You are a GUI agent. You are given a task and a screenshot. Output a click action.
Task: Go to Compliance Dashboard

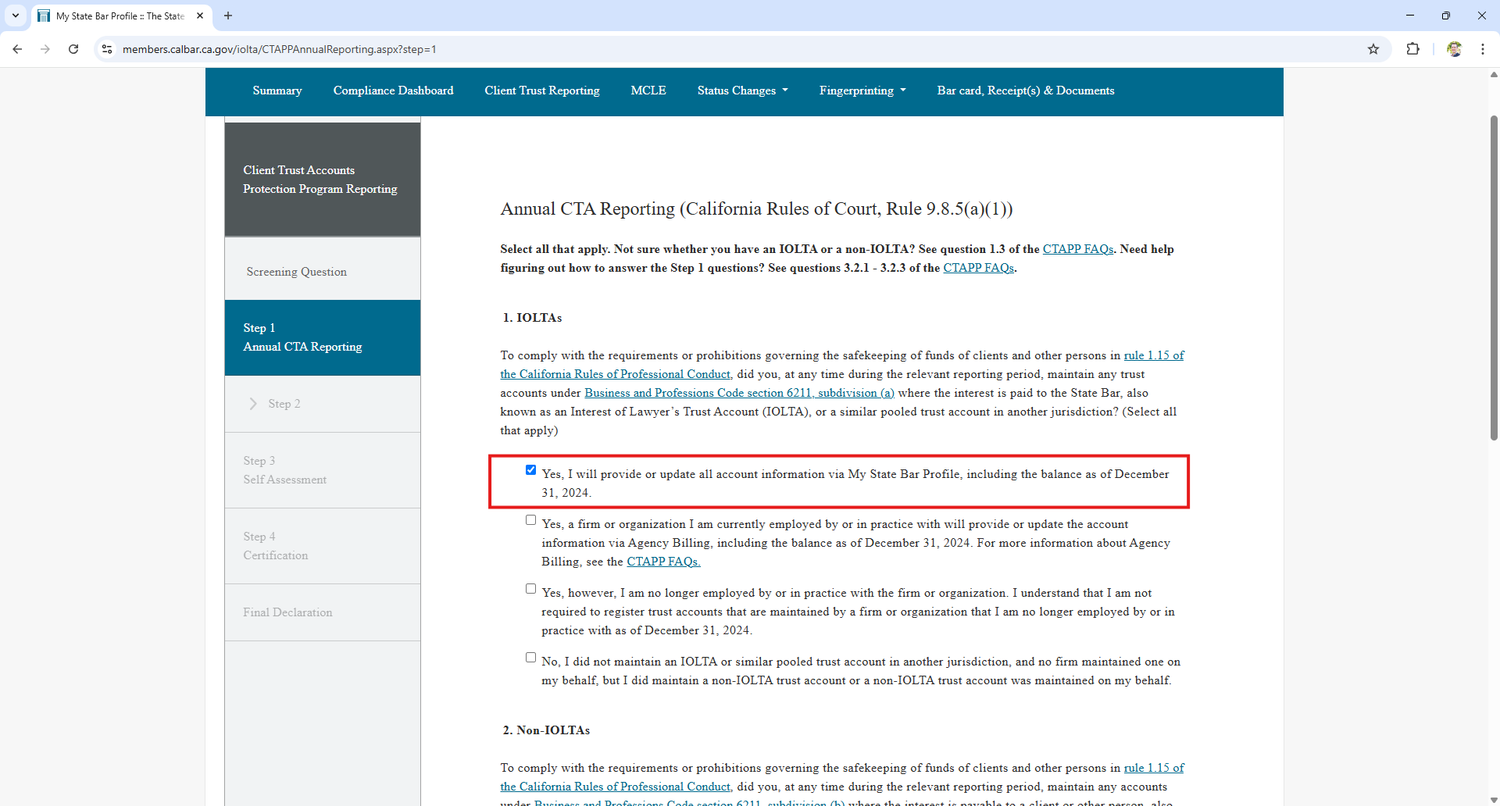393,90
